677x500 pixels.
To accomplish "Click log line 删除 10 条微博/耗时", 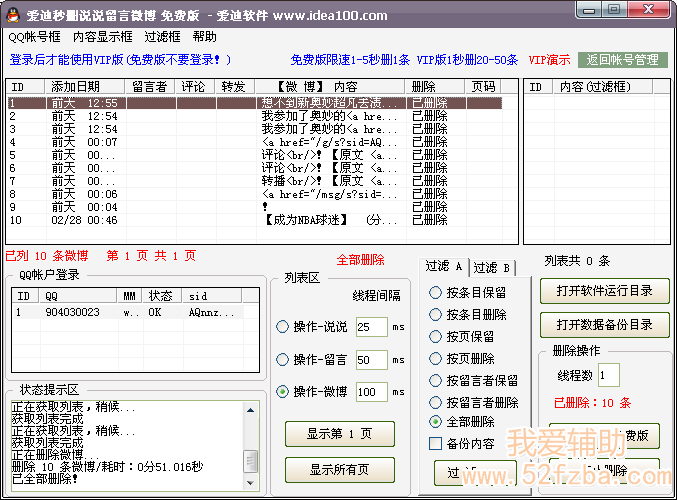I will pos(108,467).
